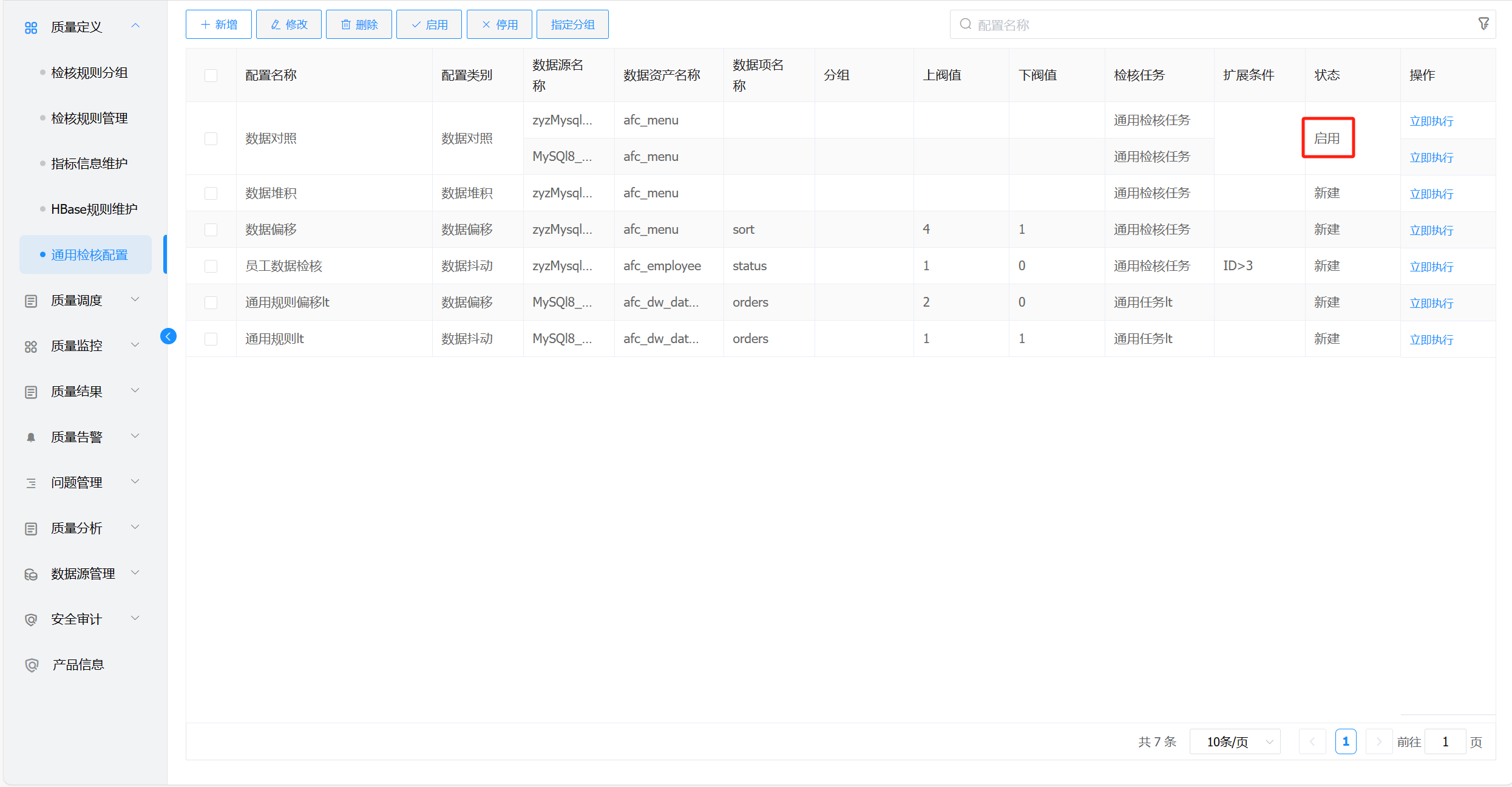This screenshot has width=1512, height=787.
Task: Click the 质量定义 grid icon in sidebar
Action: tap(31, 27)
